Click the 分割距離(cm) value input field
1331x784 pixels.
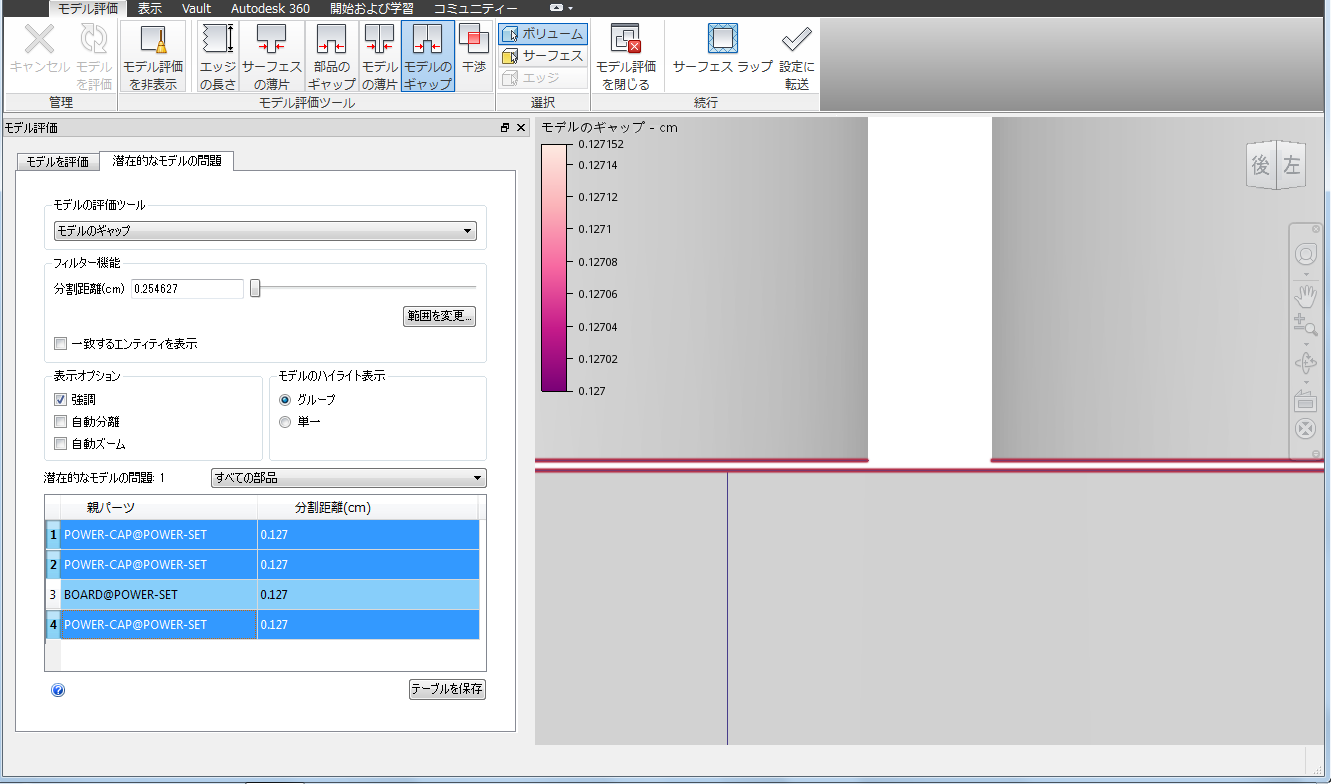click(187, 289)
